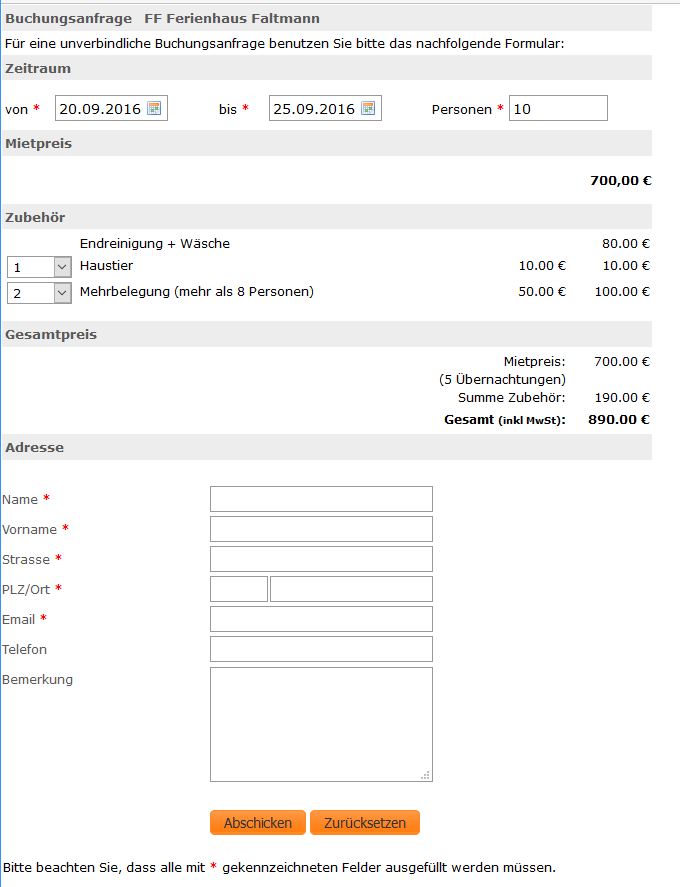Image resolution: width=680 pixels, height=887 pixels.
Task: Click the PLZ postal code field
Action: [239, 589]
